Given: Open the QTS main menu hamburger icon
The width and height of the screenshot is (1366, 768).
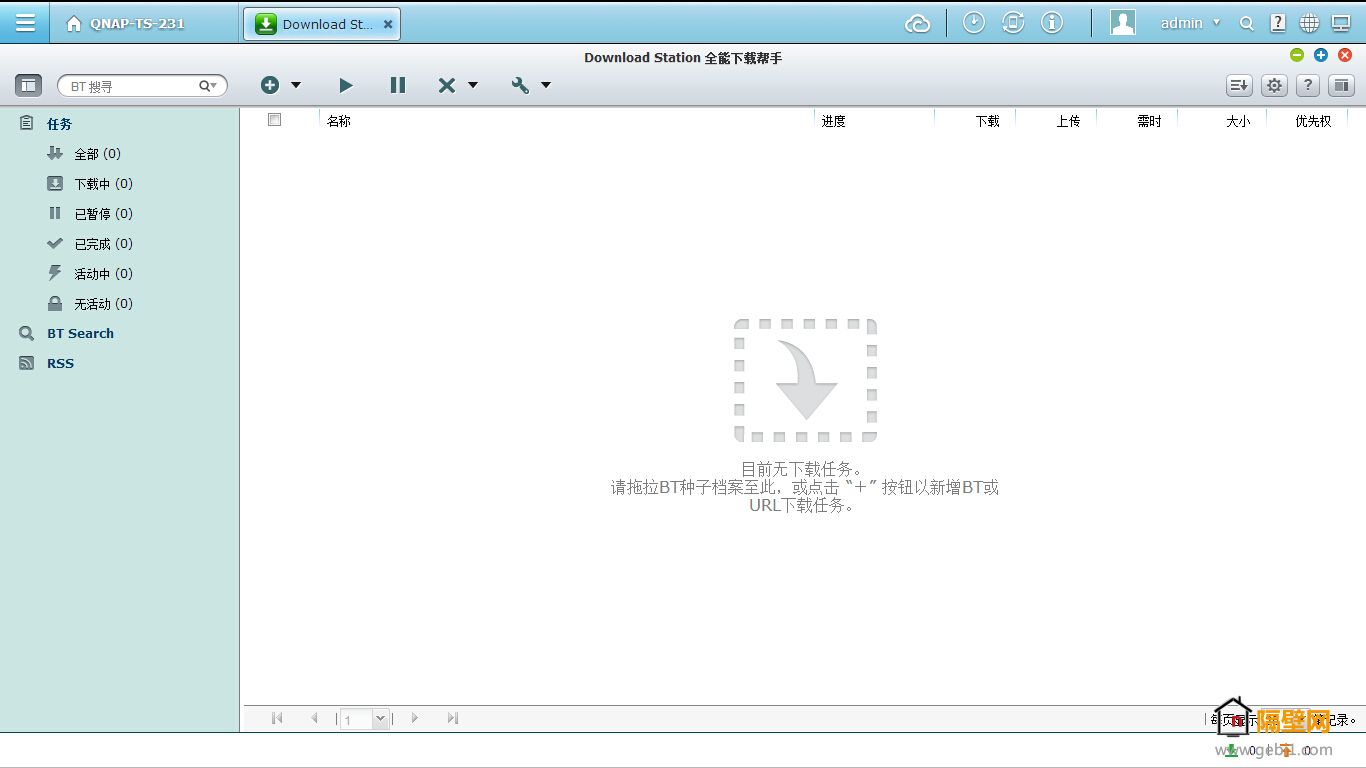Looking at the screenshot, I should point(25,23).
